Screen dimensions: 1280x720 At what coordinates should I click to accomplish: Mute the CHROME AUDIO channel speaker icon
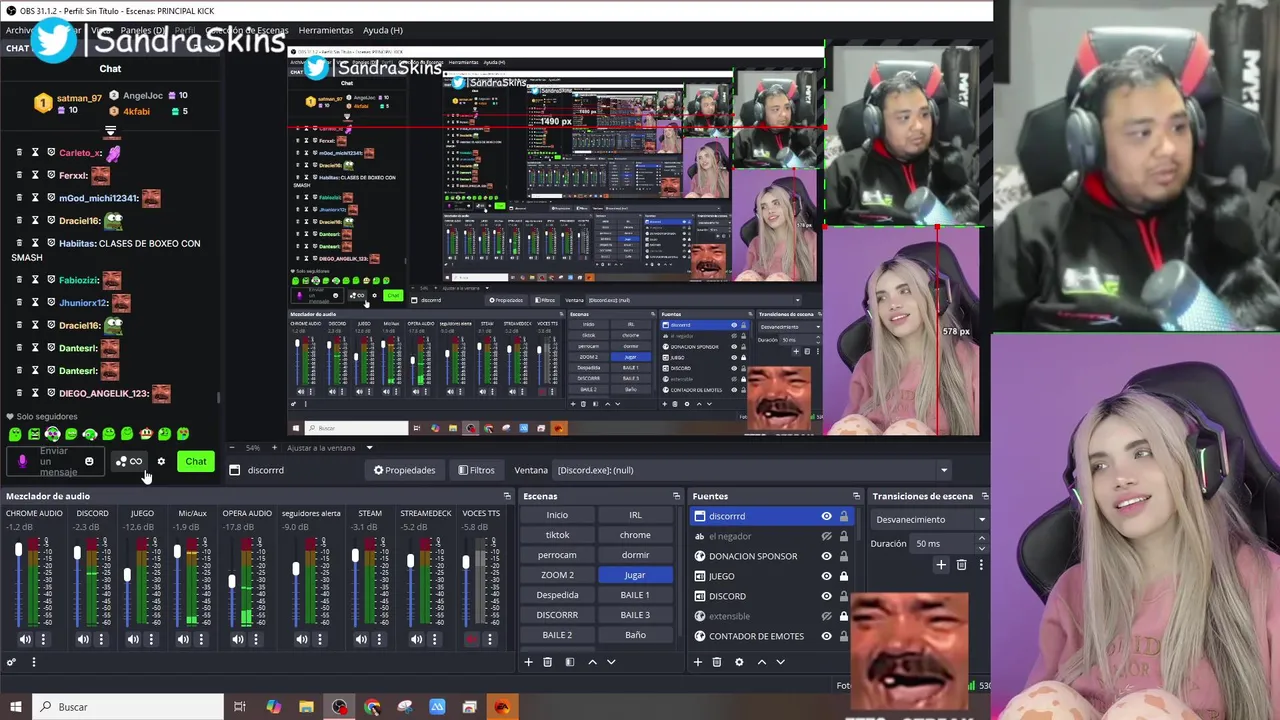pos(25,639)
